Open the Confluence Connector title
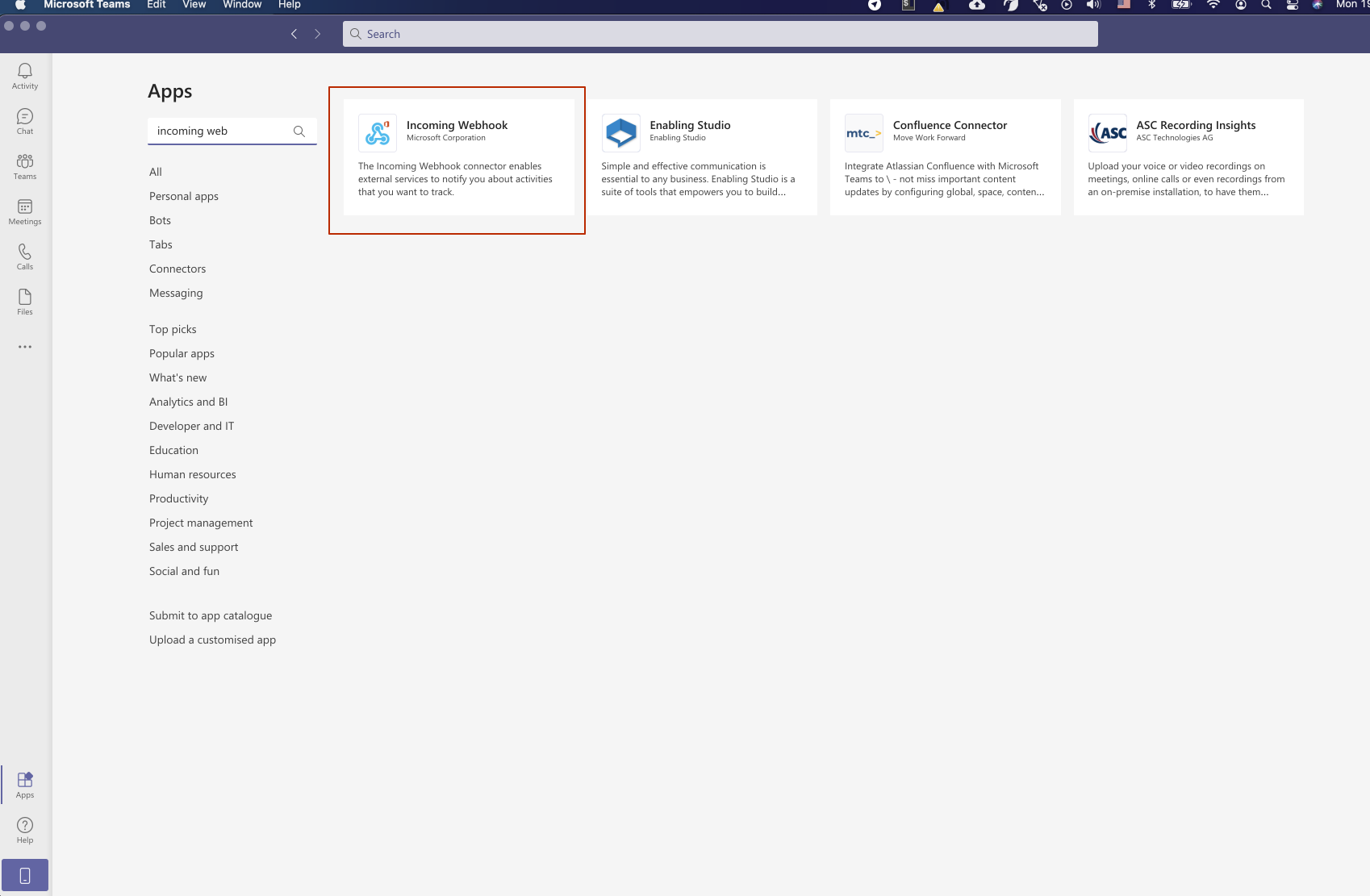This screenshot has width=1370, height=896. pos(950,125)
